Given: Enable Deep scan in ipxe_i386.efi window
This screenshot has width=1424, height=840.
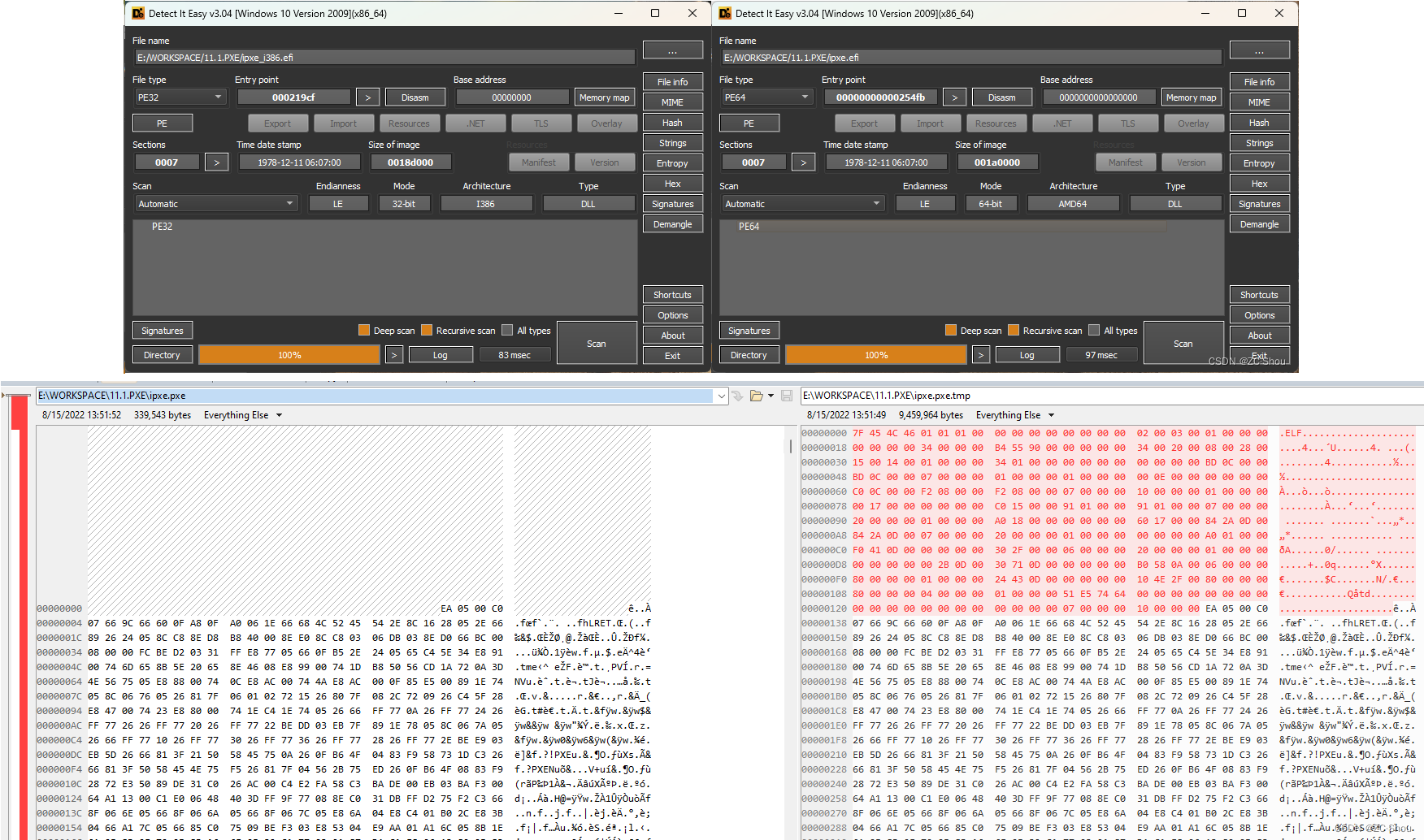Looking at the screenshot, I should 364,331.
